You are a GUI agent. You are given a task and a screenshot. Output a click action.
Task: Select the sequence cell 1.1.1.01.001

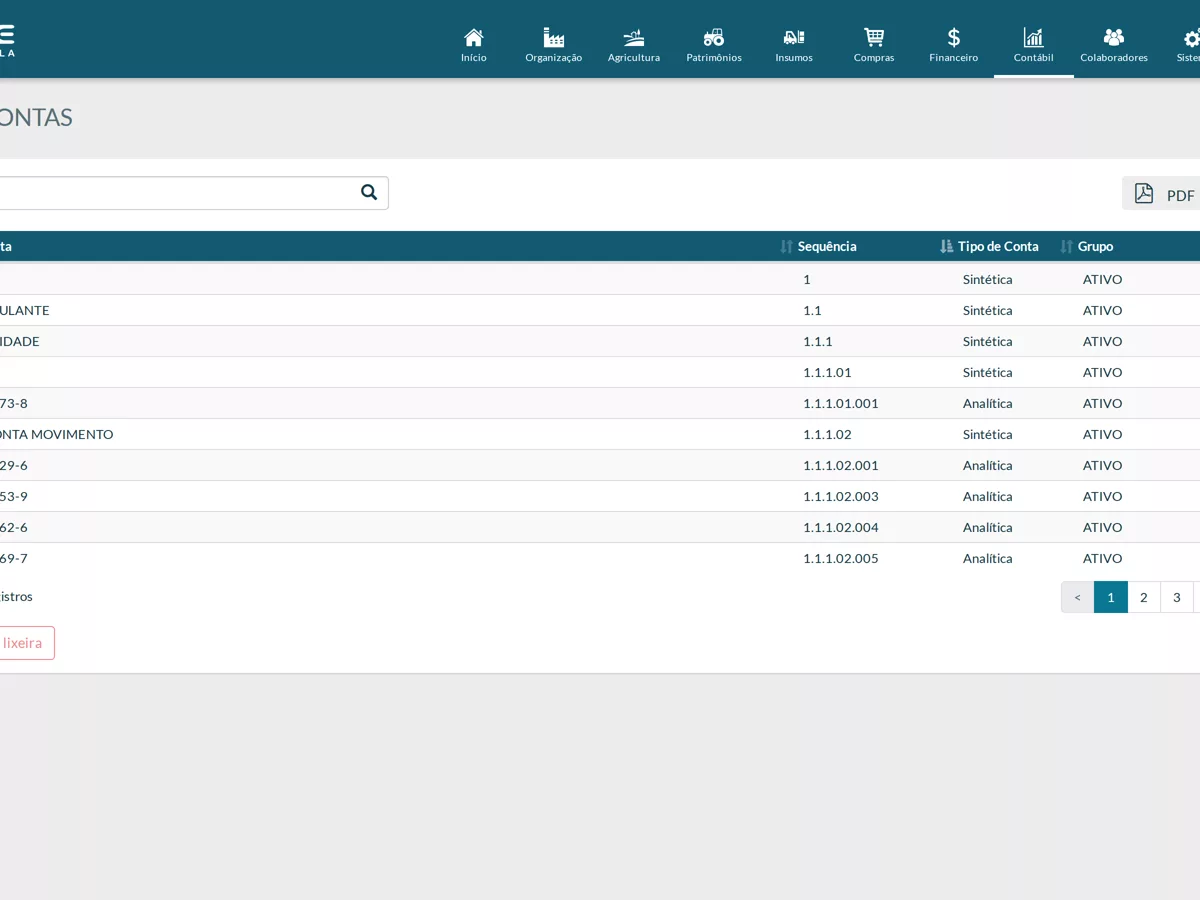[x=840, y=403]
